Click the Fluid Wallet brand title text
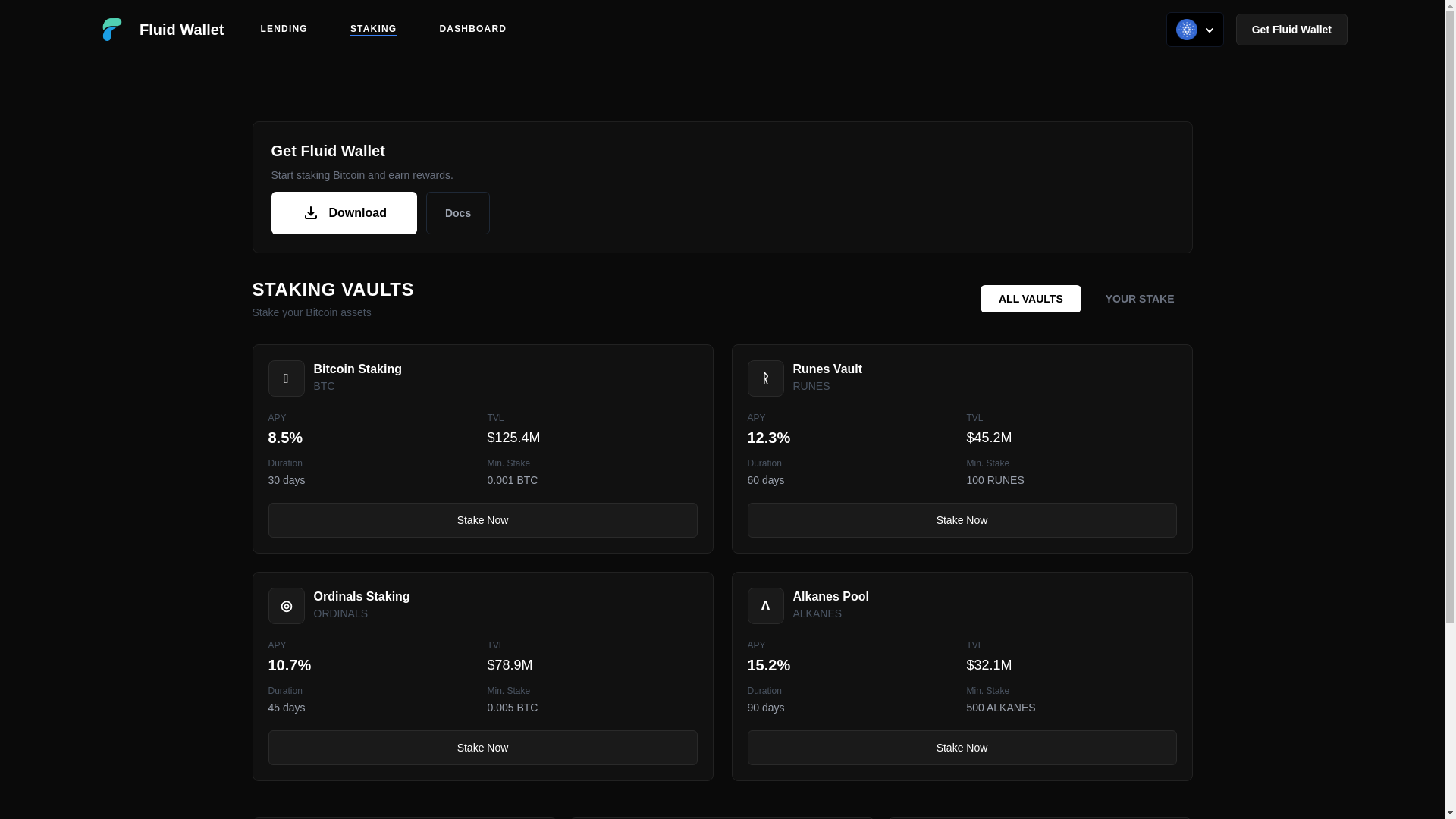1456x819 pixels. (181, 30)
